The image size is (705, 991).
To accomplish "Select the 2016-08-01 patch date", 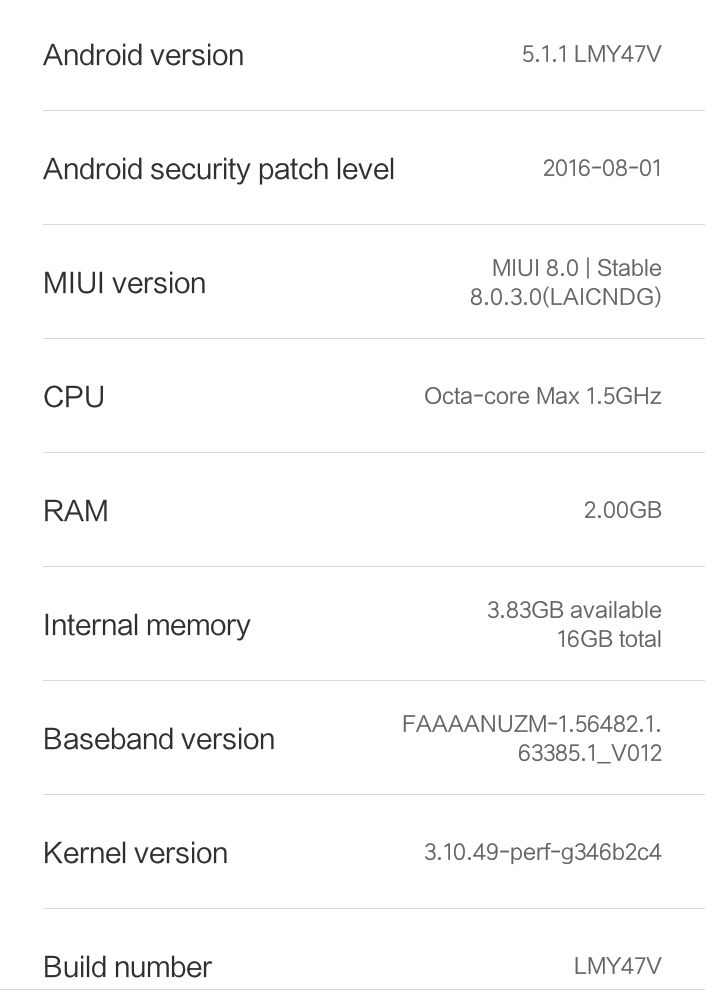I will click(x=601, y=168).
